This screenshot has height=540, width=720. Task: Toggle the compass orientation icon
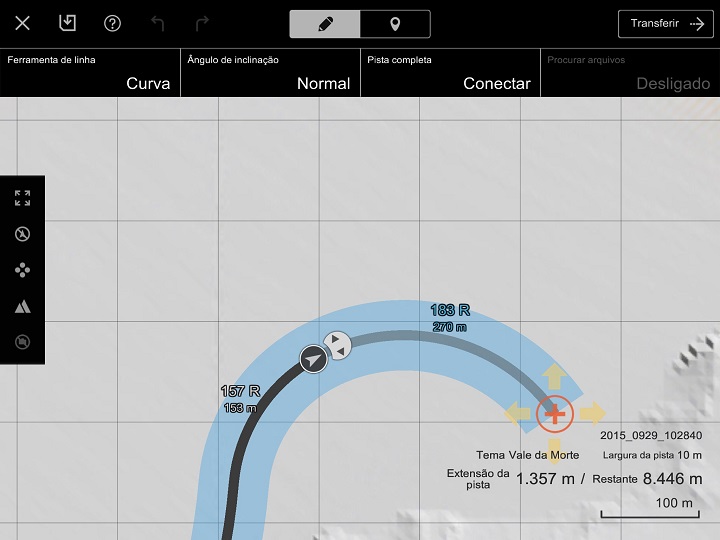(22, 234)
